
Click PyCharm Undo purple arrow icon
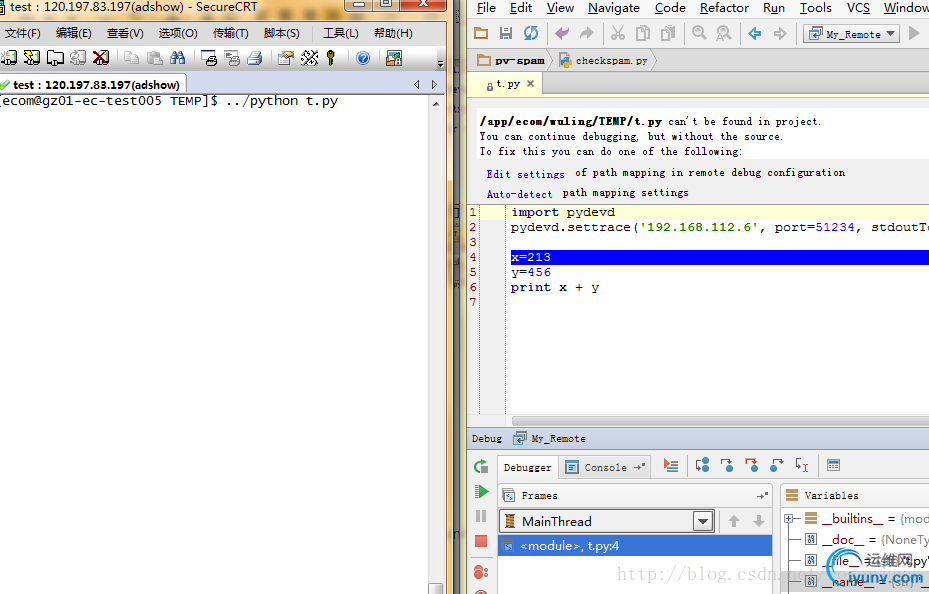[561, 33]
